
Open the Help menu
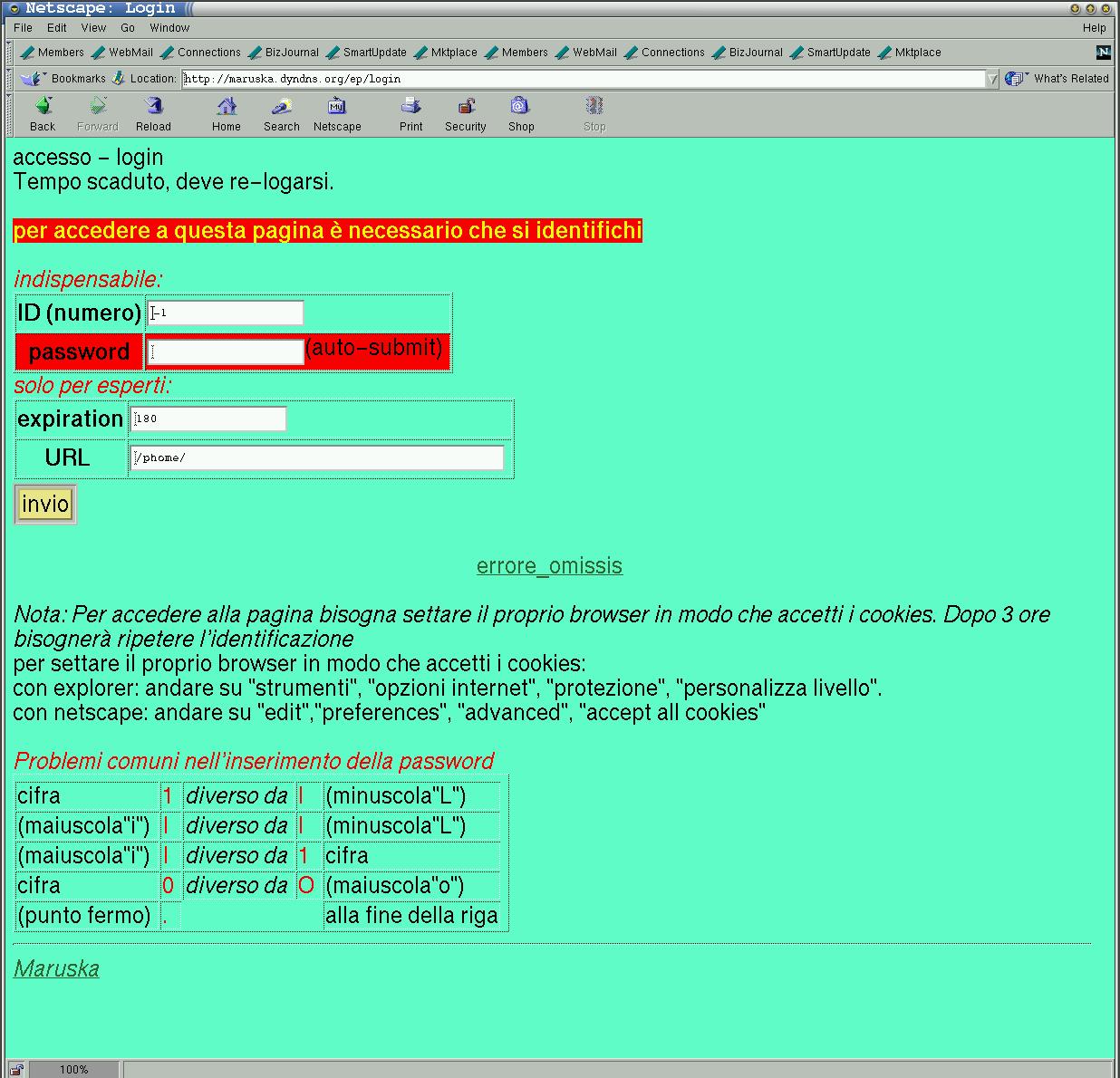(1094, 28)
